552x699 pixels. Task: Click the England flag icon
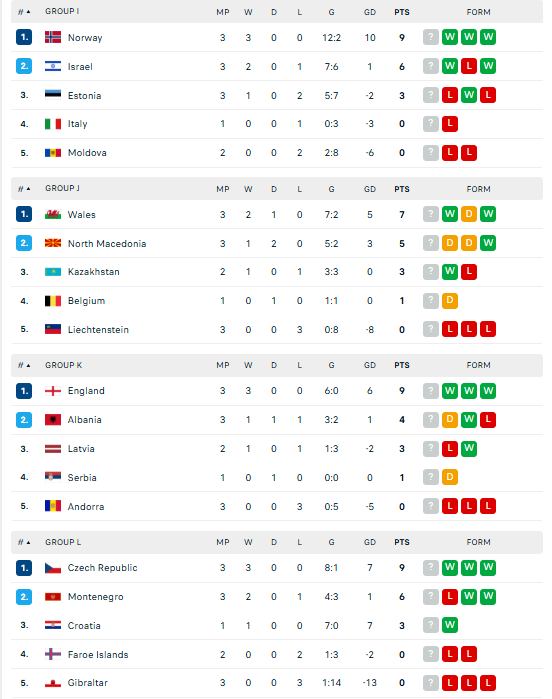53,391
